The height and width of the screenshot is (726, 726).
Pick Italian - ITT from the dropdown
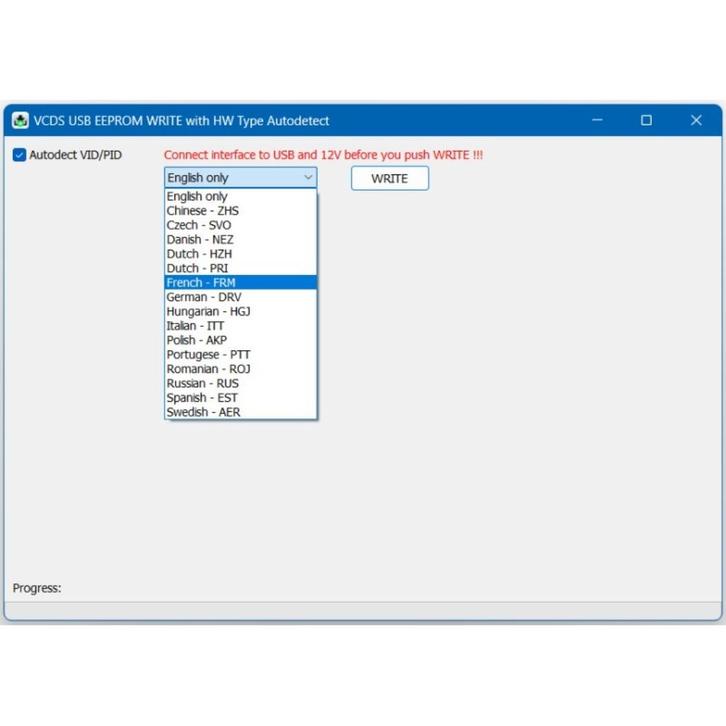(x=195, y=326)
